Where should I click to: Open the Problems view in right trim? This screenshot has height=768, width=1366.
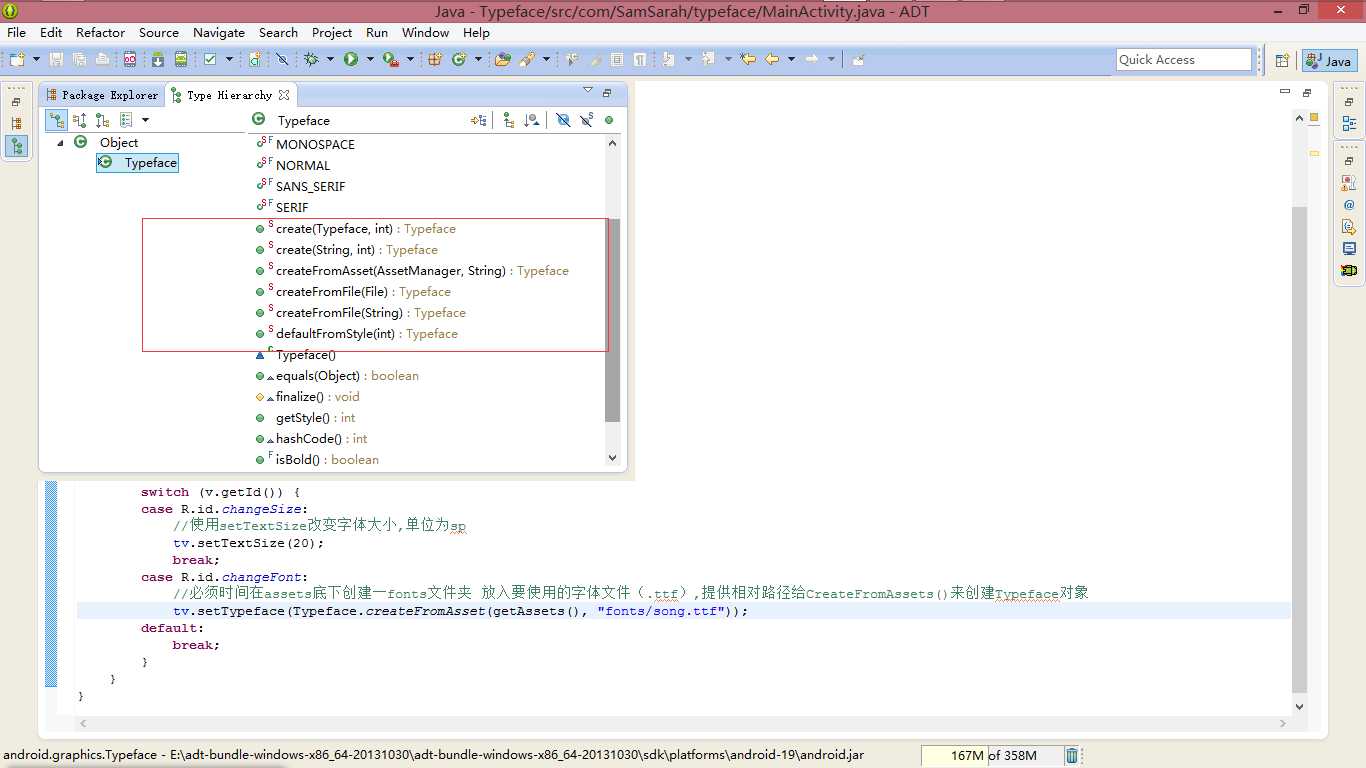click(x=1349, y=183)
